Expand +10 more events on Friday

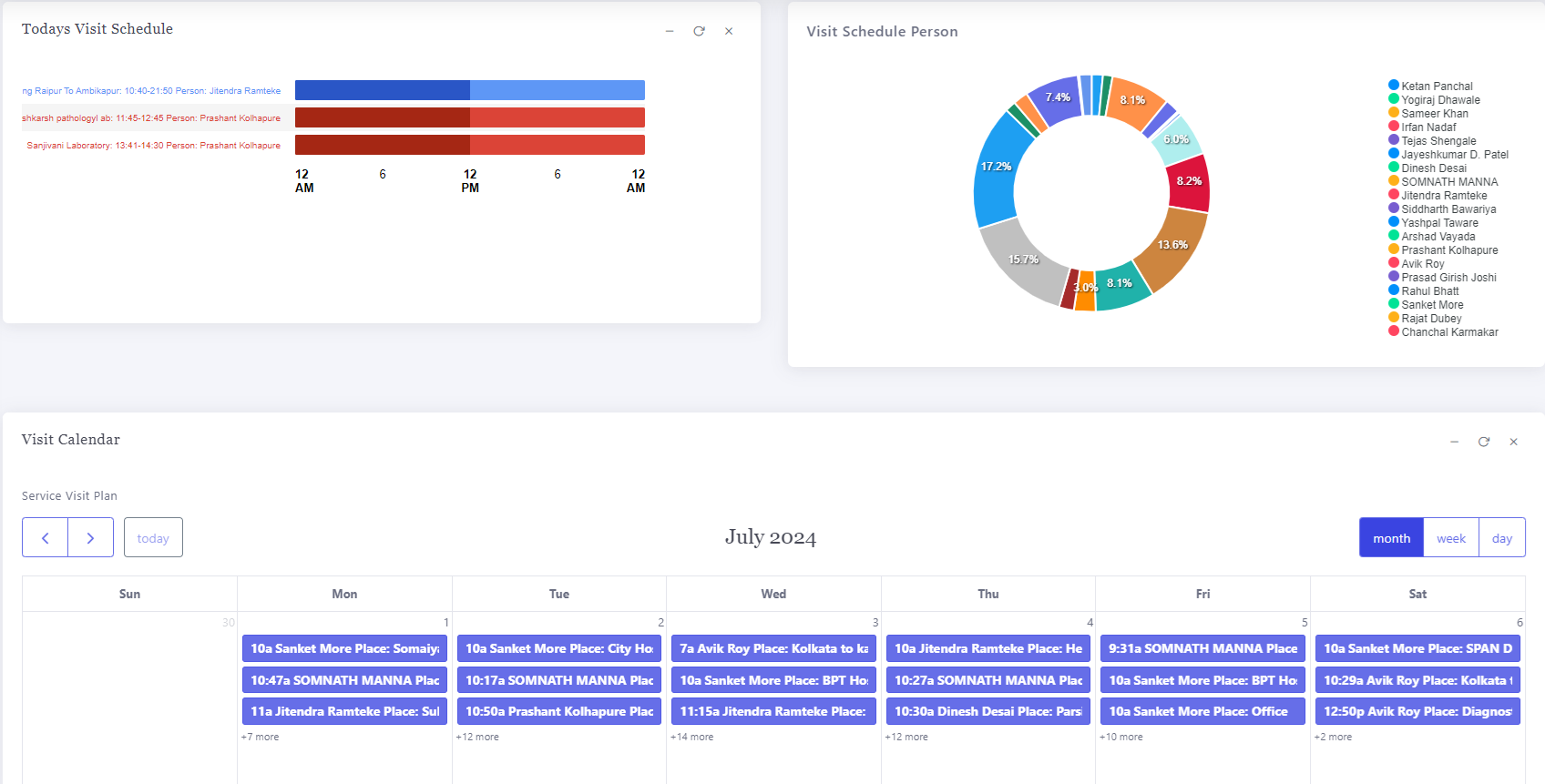pos(1121,737)
